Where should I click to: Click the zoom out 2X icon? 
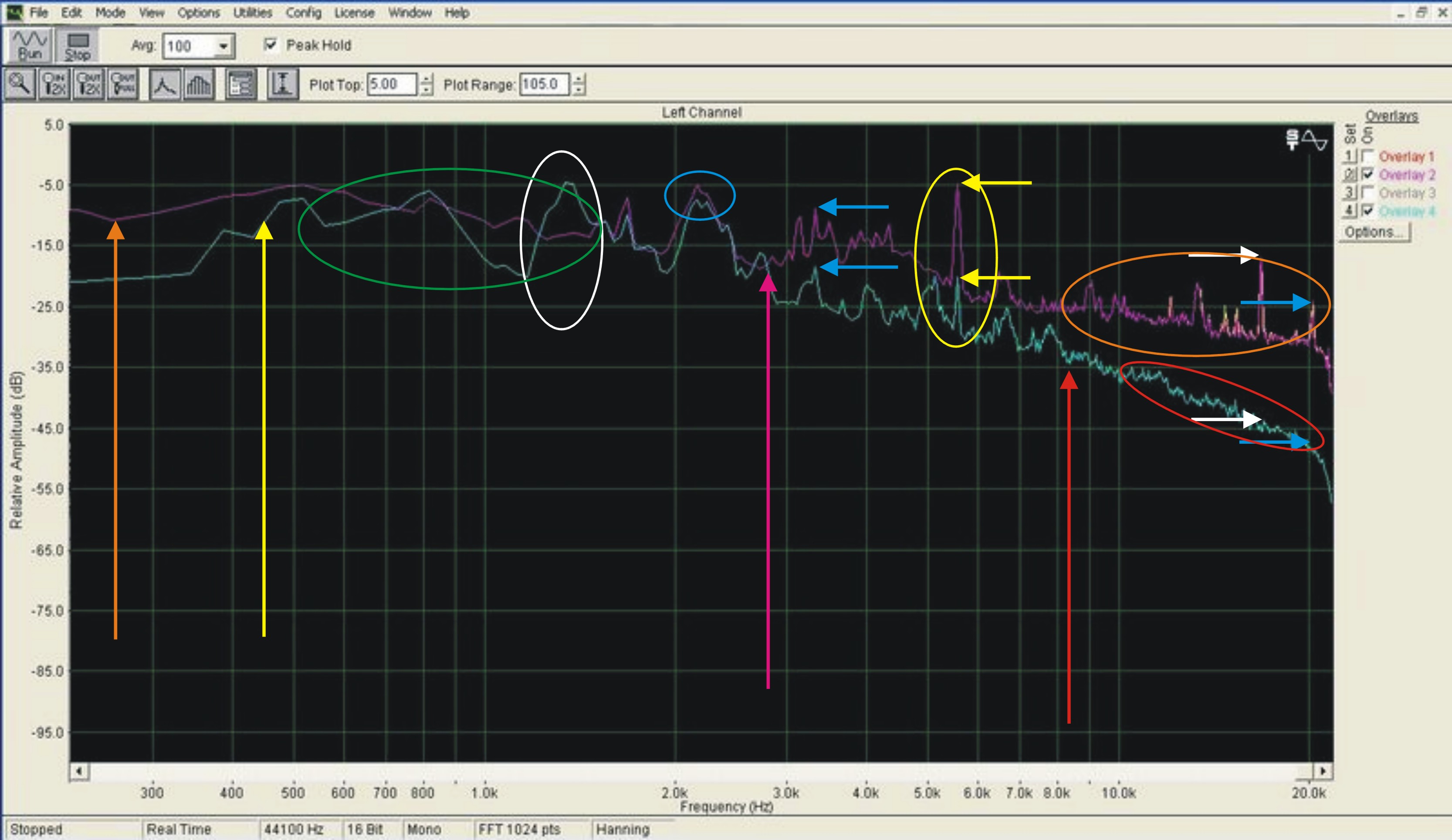pyautogui.click(x=89, y=84)
